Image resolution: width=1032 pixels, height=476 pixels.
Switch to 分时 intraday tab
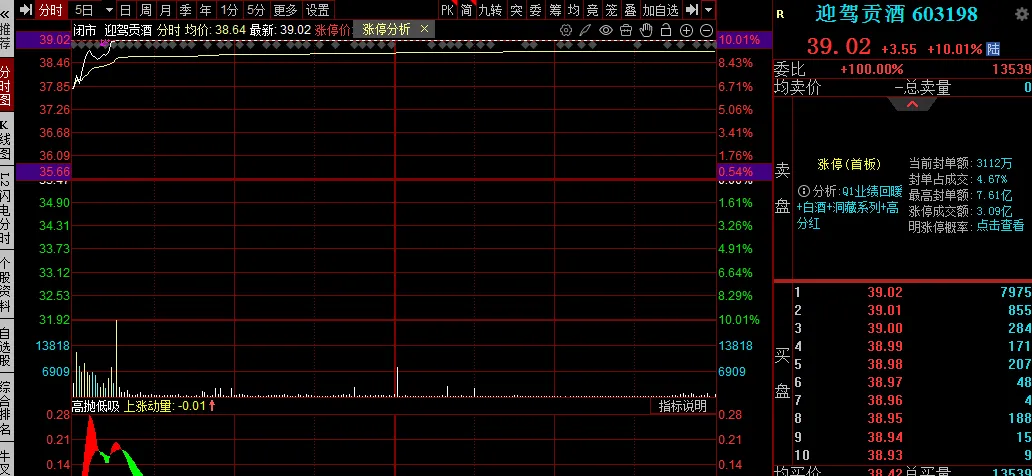[x=51, y=10]
